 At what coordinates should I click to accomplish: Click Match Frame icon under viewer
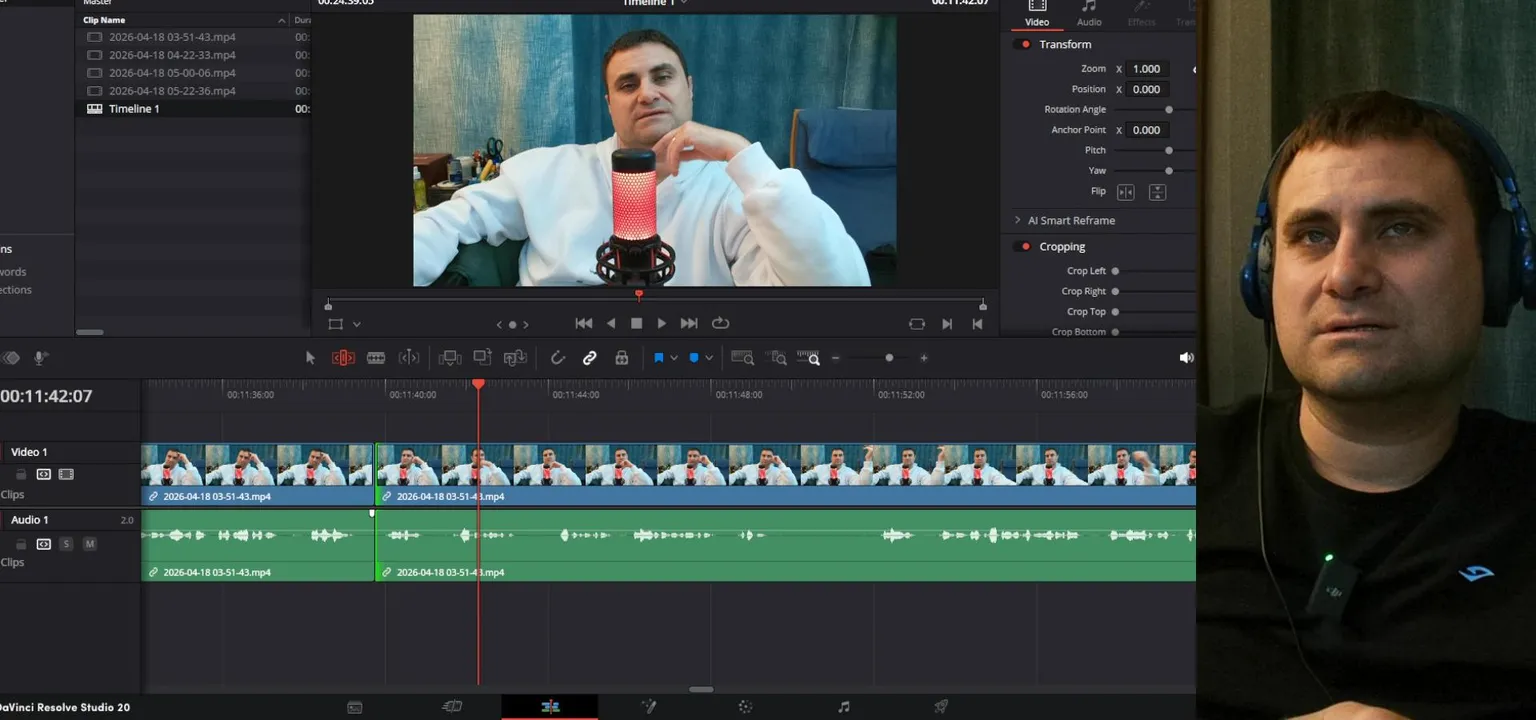tap(917, 324)
